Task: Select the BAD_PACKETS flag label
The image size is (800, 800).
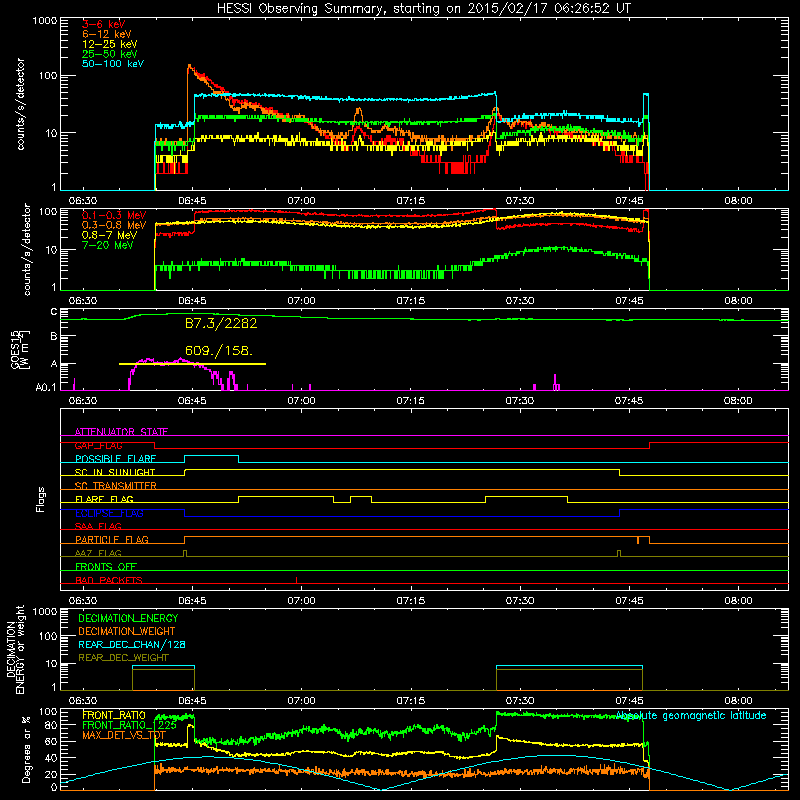Action: pos(109,580)
